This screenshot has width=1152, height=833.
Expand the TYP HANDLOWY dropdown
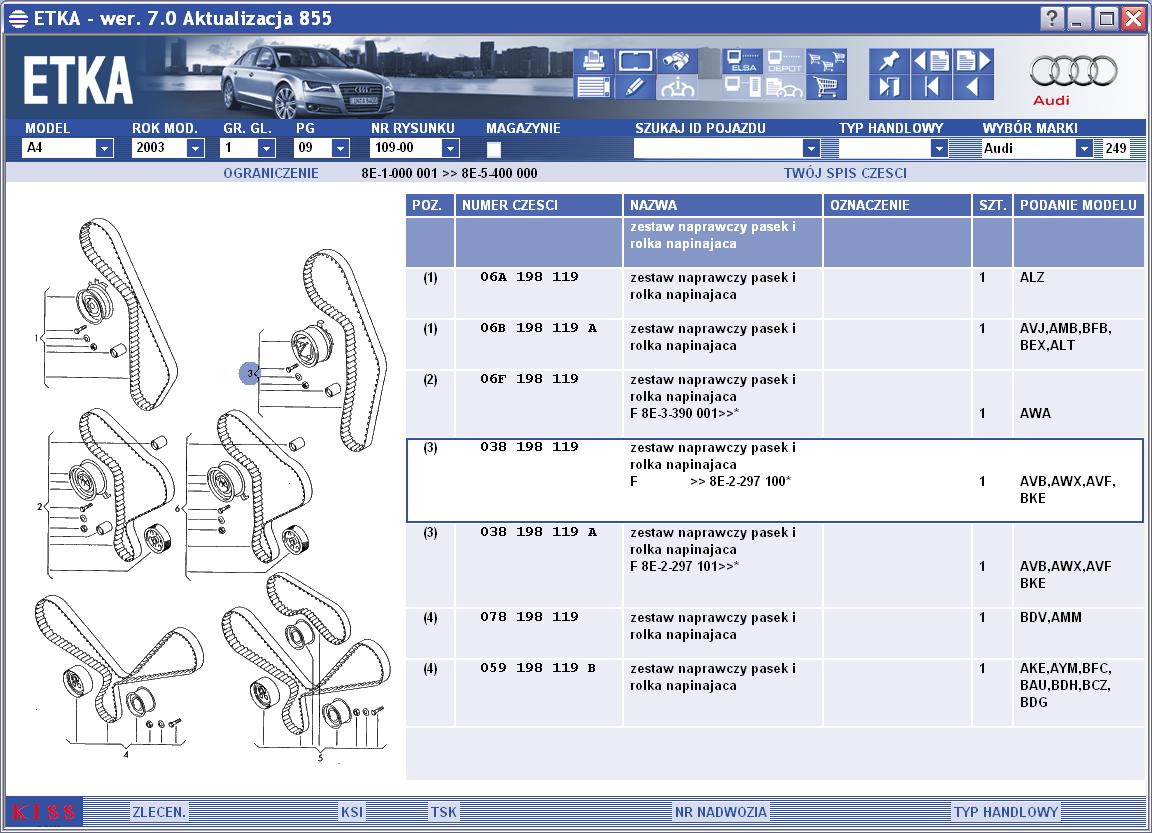click(x=938, y=148)
